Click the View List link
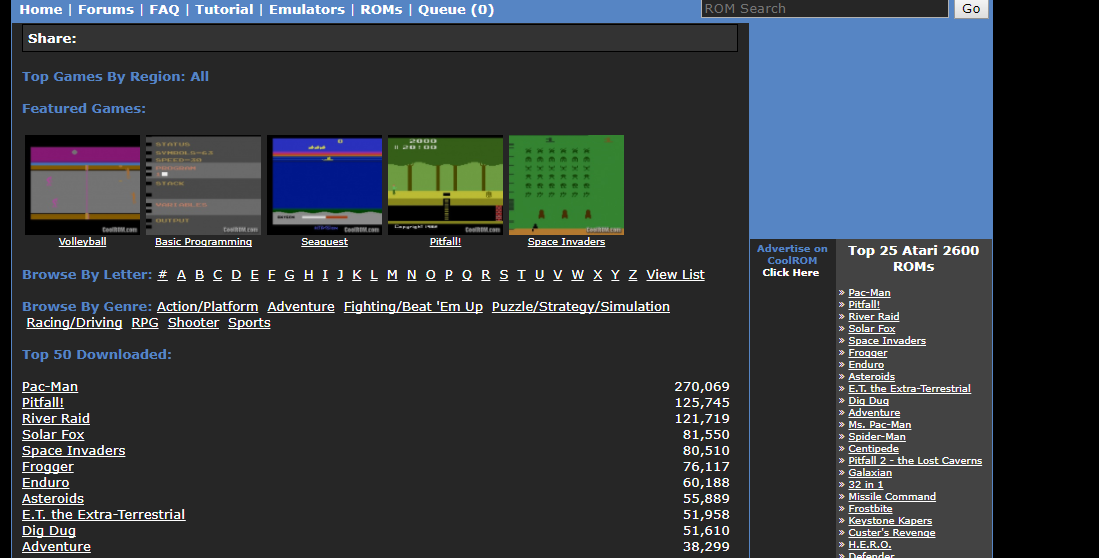 tap(676, 275)
